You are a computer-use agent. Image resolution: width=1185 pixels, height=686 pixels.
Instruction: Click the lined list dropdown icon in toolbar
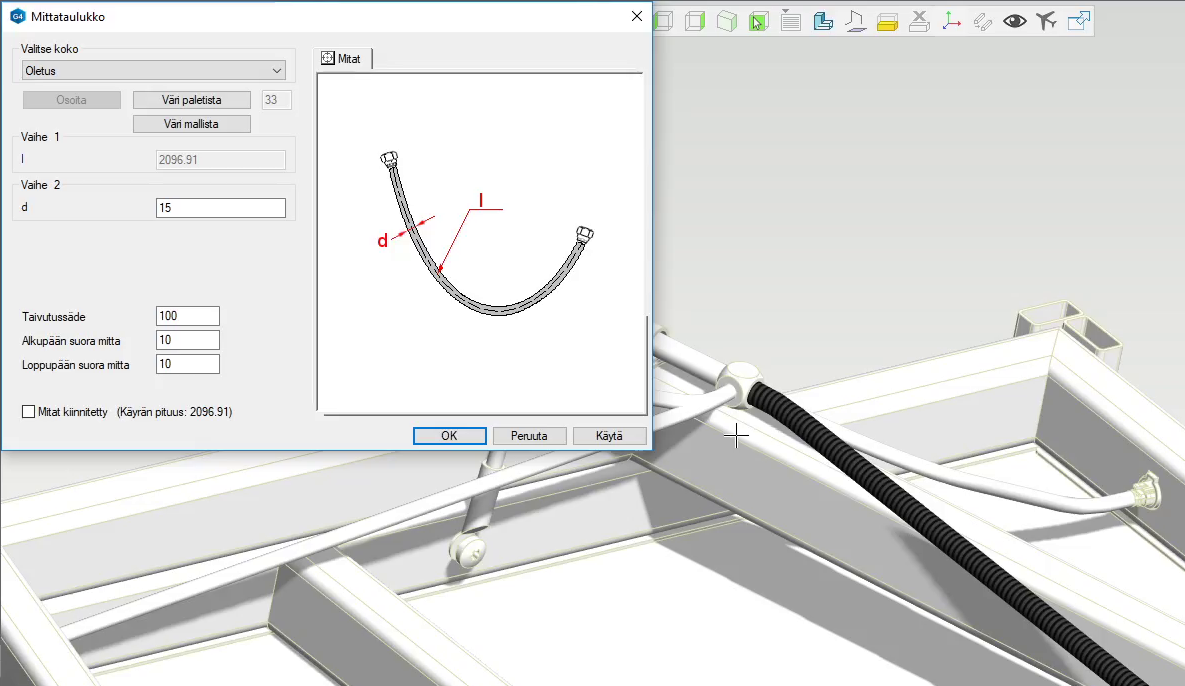pos(790,20)
